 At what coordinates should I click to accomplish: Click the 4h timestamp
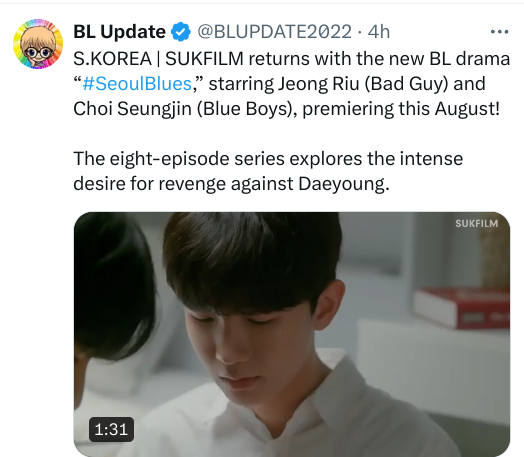(379, 32)
